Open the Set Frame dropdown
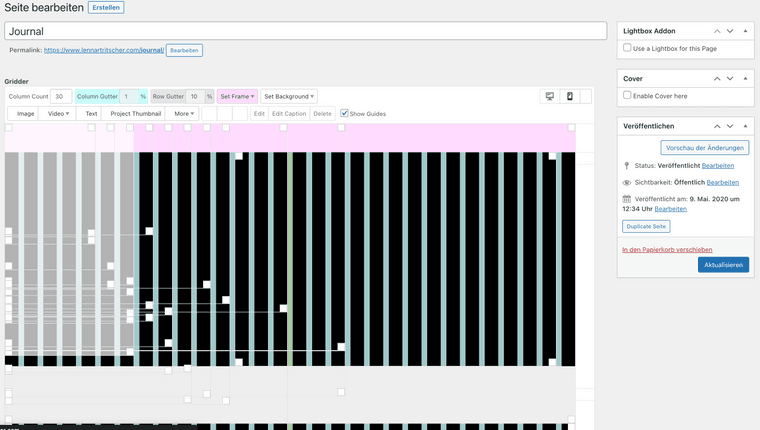The image size is (760, 430). pos(238,97)
